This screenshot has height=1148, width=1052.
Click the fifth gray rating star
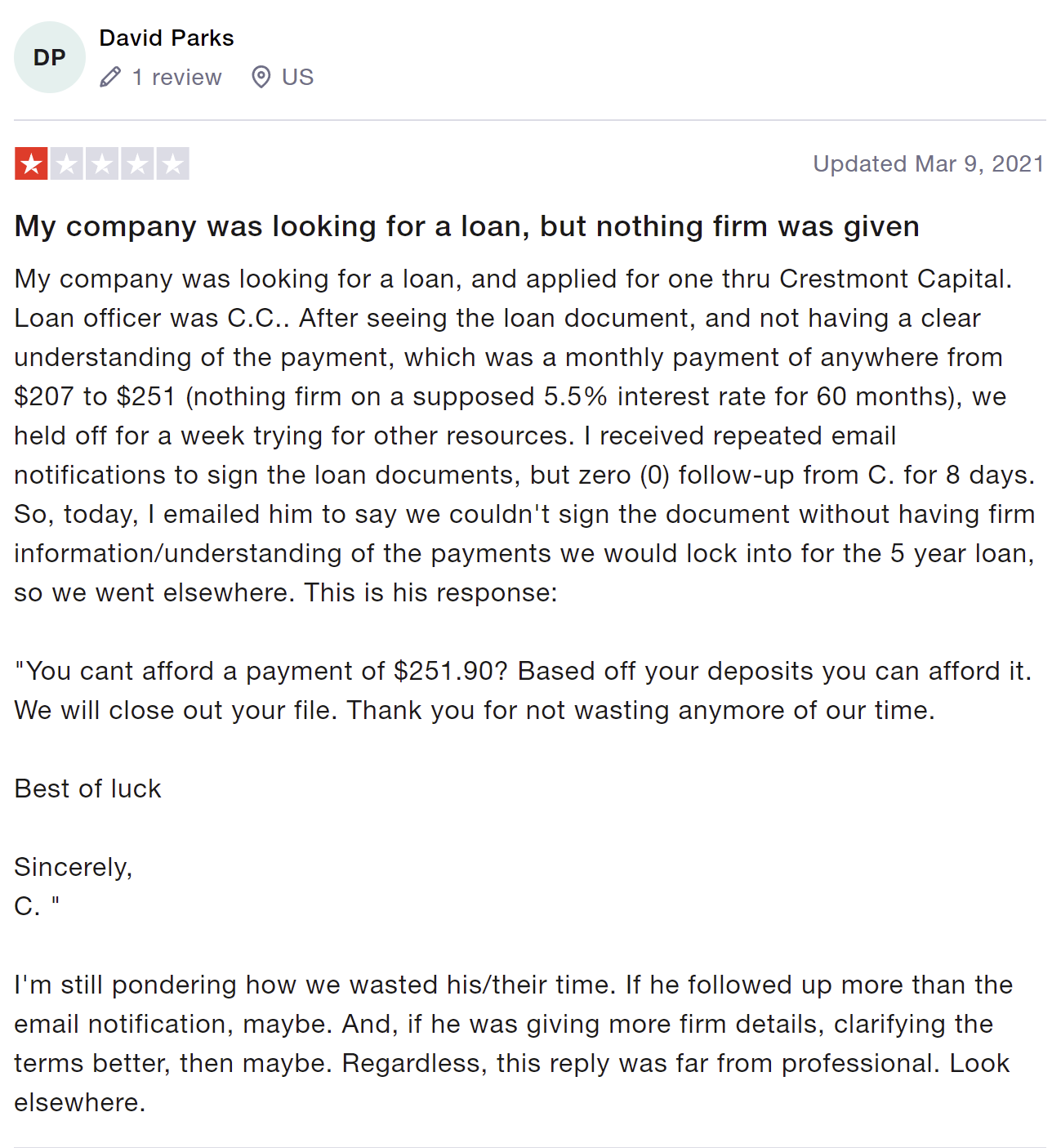click(x=172, y=163)
